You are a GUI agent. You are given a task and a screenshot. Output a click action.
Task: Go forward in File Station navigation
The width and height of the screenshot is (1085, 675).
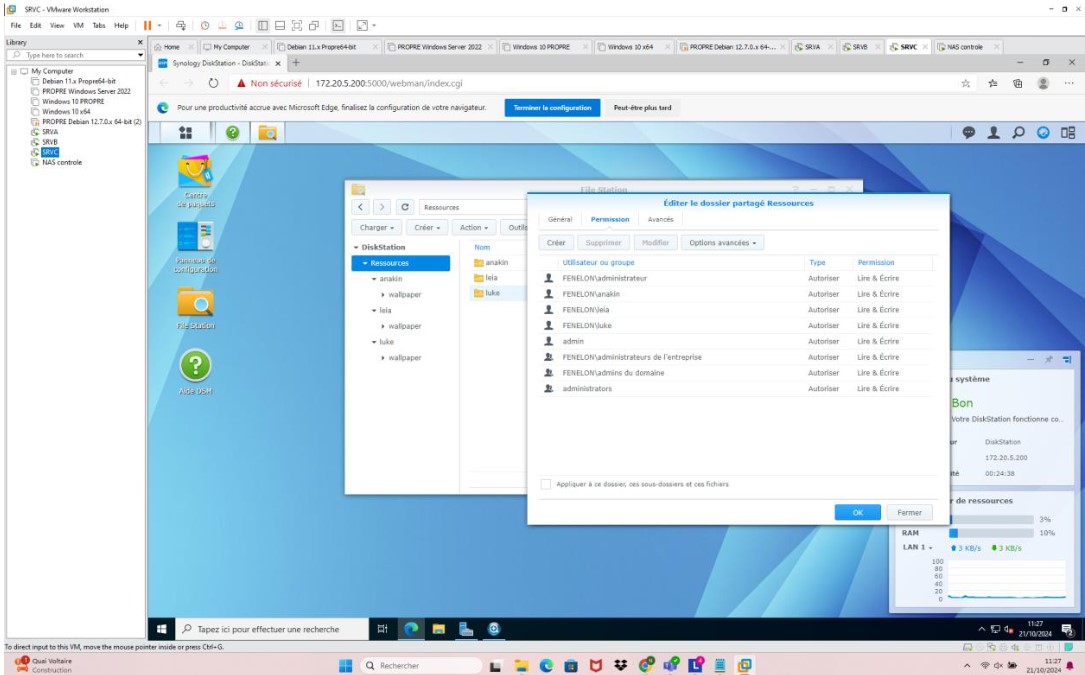click(382, 207)
